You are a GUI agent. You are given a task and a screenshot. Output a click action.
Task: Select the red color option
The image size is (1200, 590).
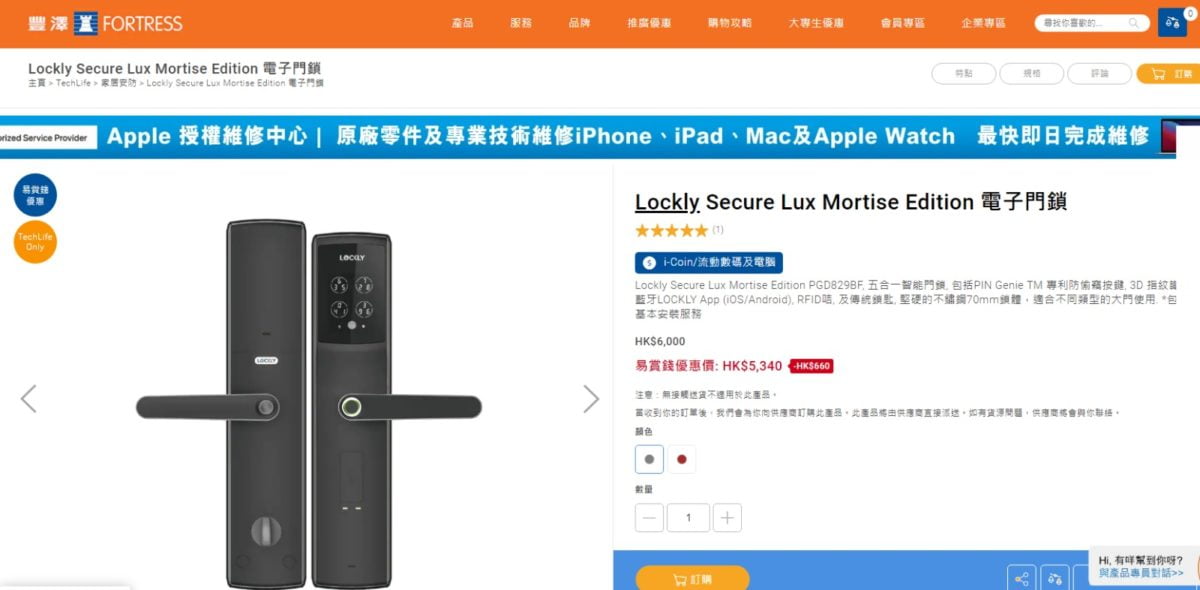tap(682, 459)
